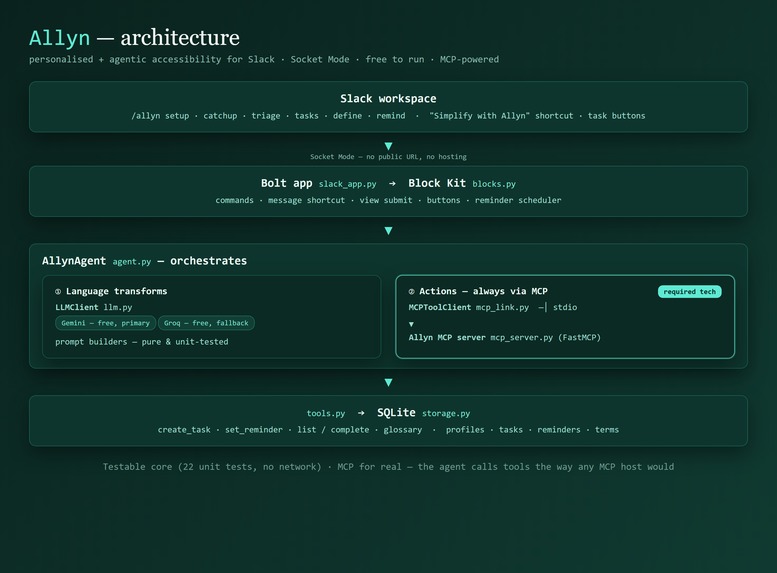777x573 pixels.
Task: Click the arrow above the SQLite box
Action: tap(388, 382)
